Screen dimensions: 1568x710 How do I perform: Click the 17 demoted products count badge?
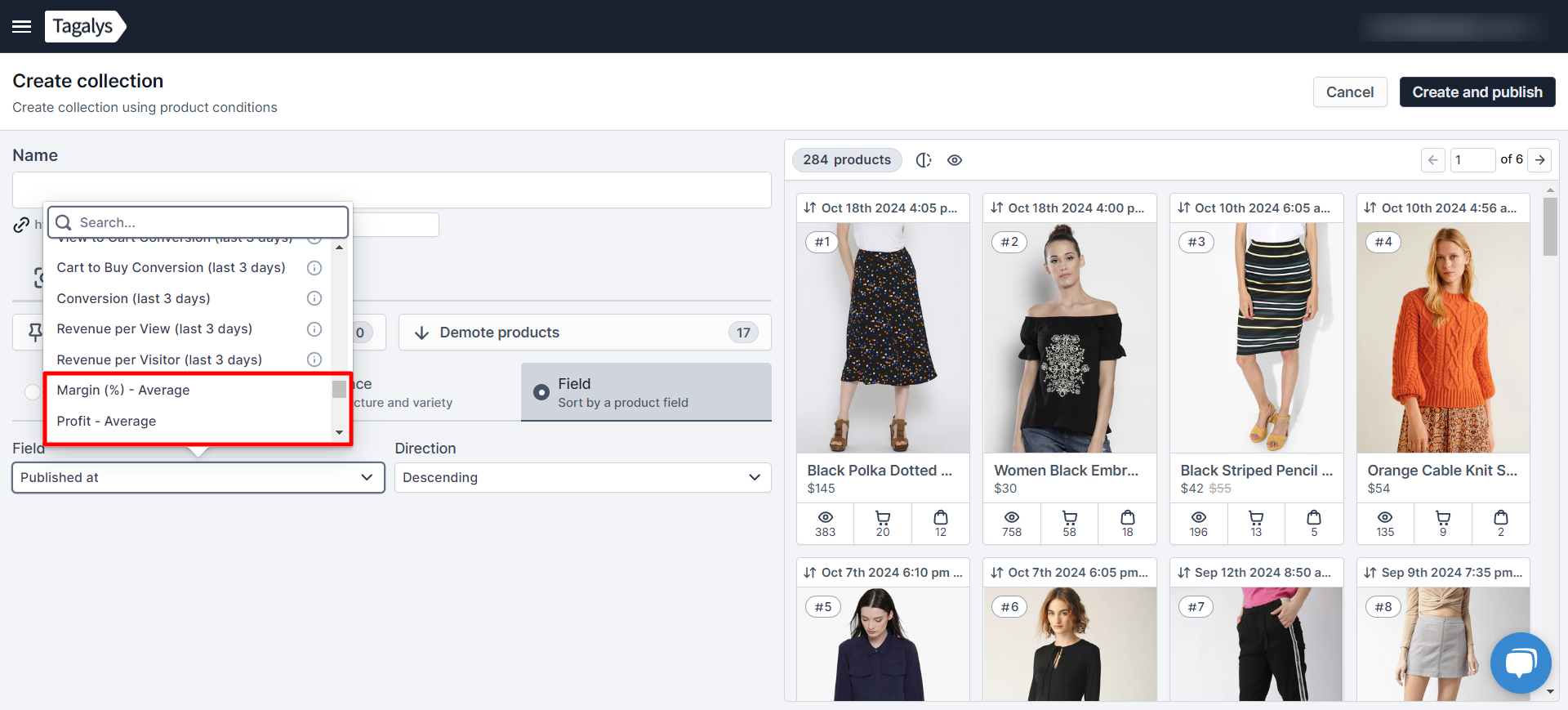point(743,333)
